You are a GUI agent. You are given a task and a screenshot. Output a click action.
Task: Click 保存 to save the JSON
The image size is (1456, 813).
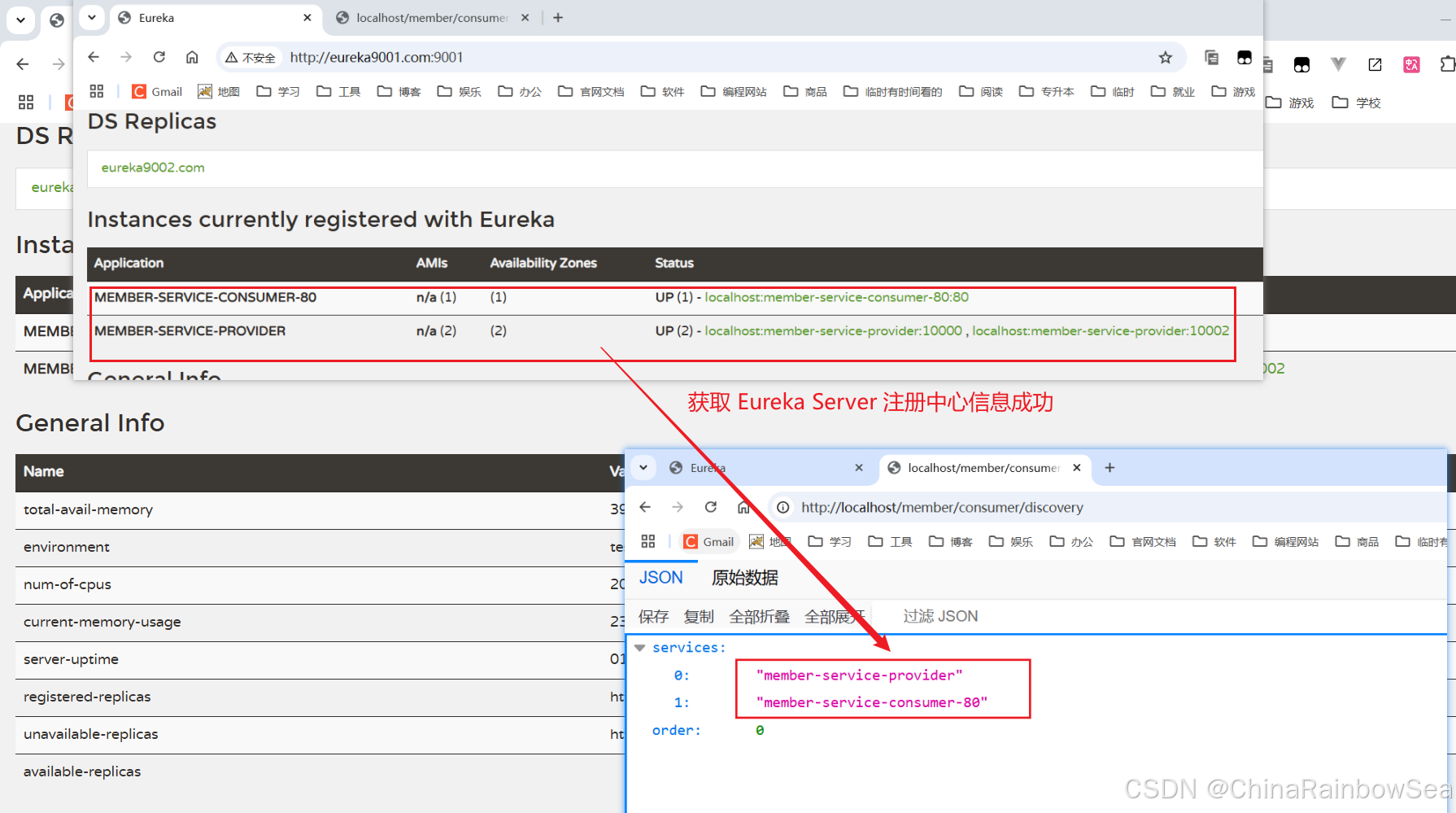tap(653, 617)
